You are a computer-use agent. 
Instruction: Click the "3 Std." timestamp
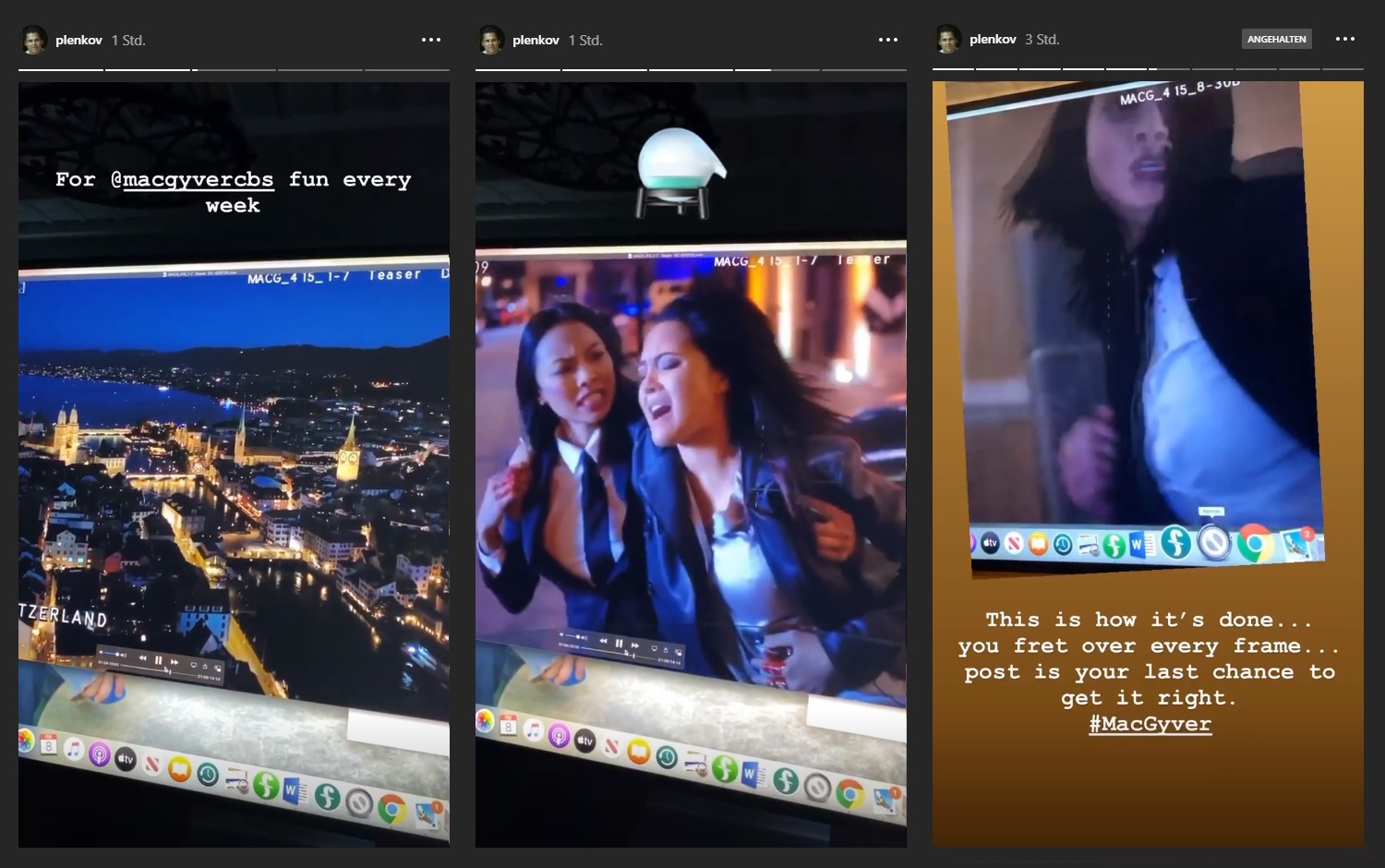[1042, 39]
